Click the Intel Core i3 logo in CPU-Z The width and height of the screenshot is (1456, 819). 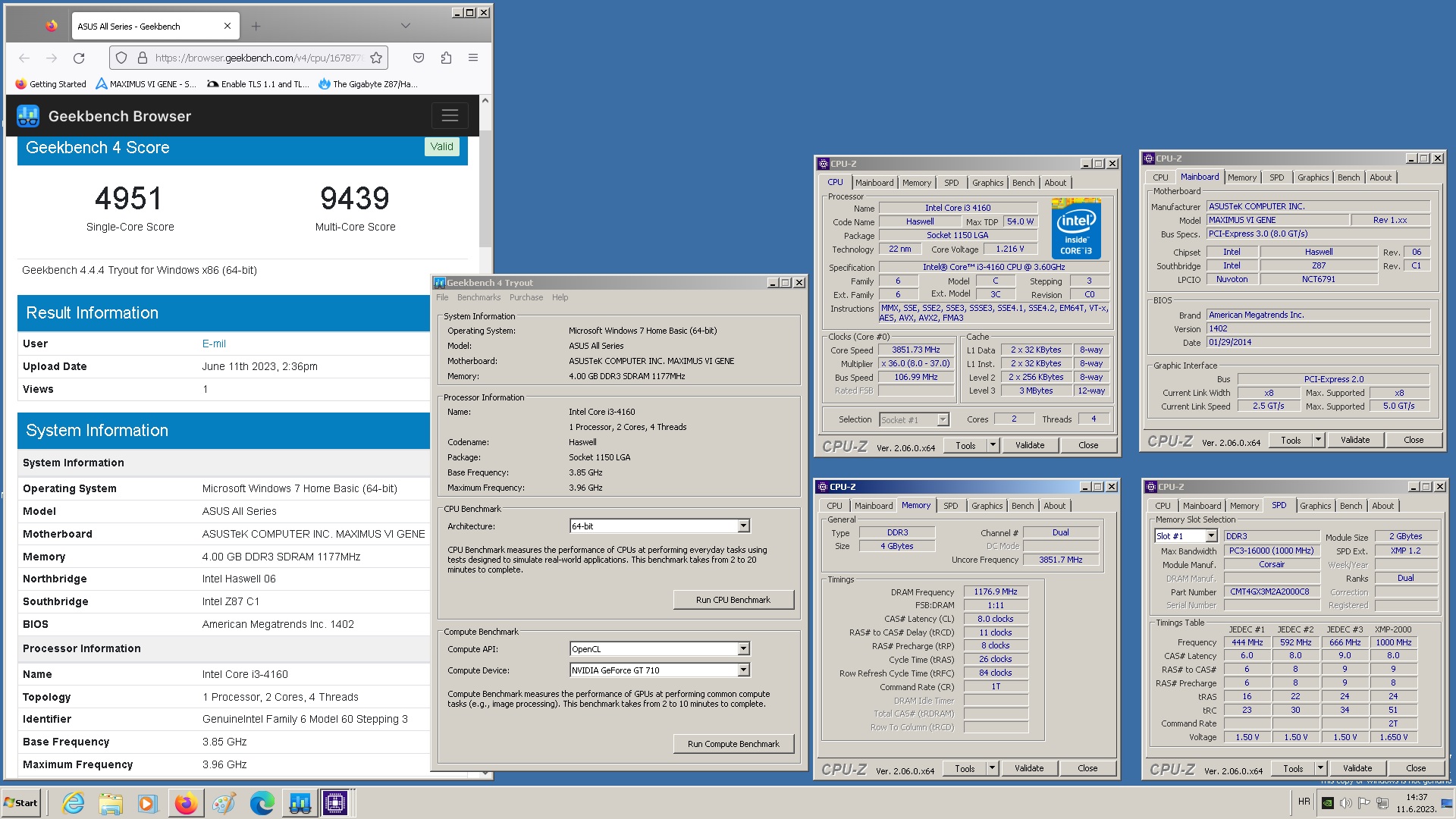(x=1076, y=228)
